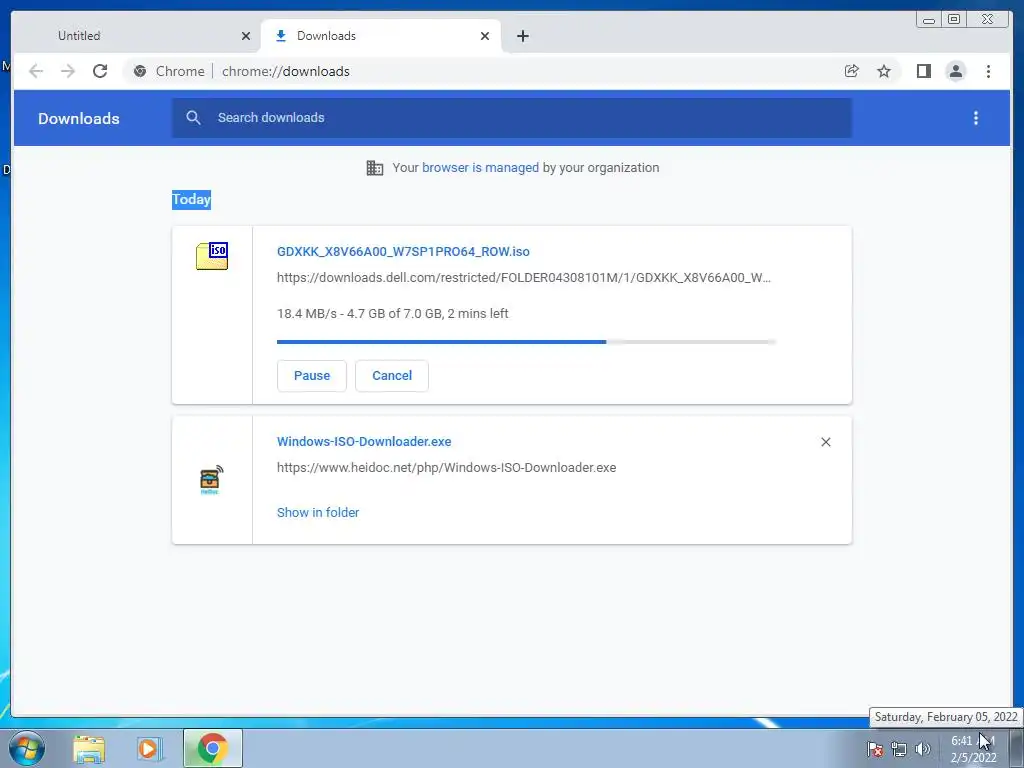The height and width of the screenshot is (768, 1024).
Task: Open Windows Explorer from taskbar
Action: (89, 748)
